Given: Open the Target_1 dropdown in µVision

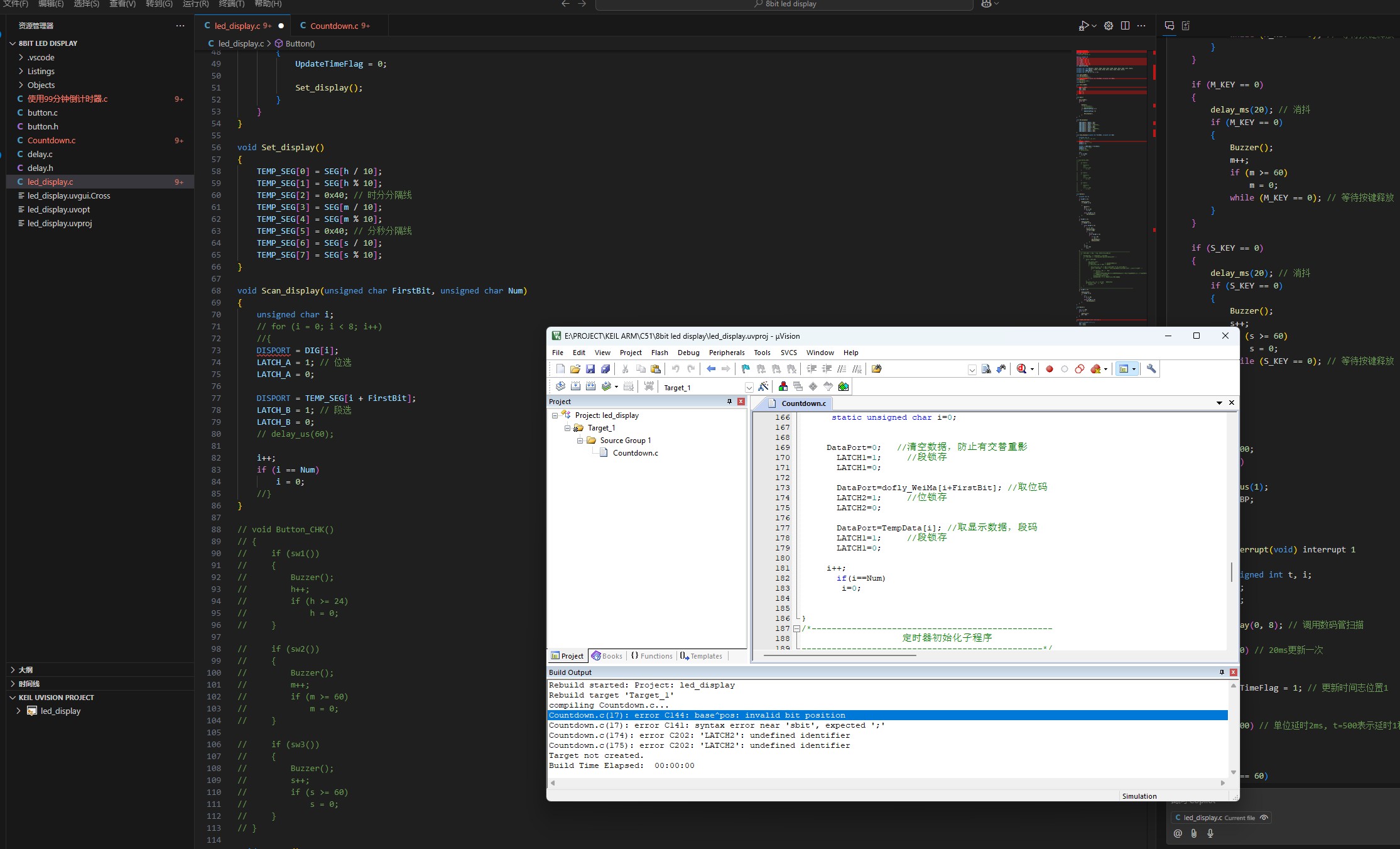Looking at the screenshot, I should point(749,387).
